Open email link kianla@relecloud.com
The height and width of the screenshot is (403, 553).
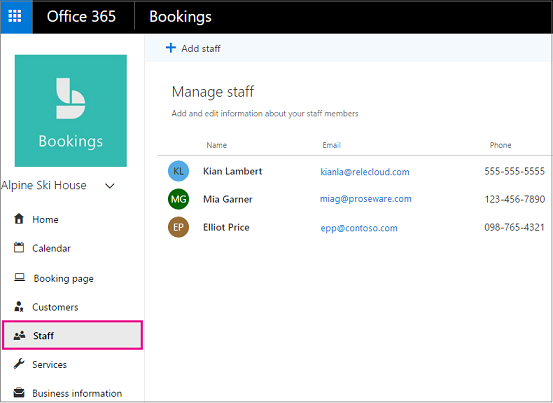(x=365, y=172)
